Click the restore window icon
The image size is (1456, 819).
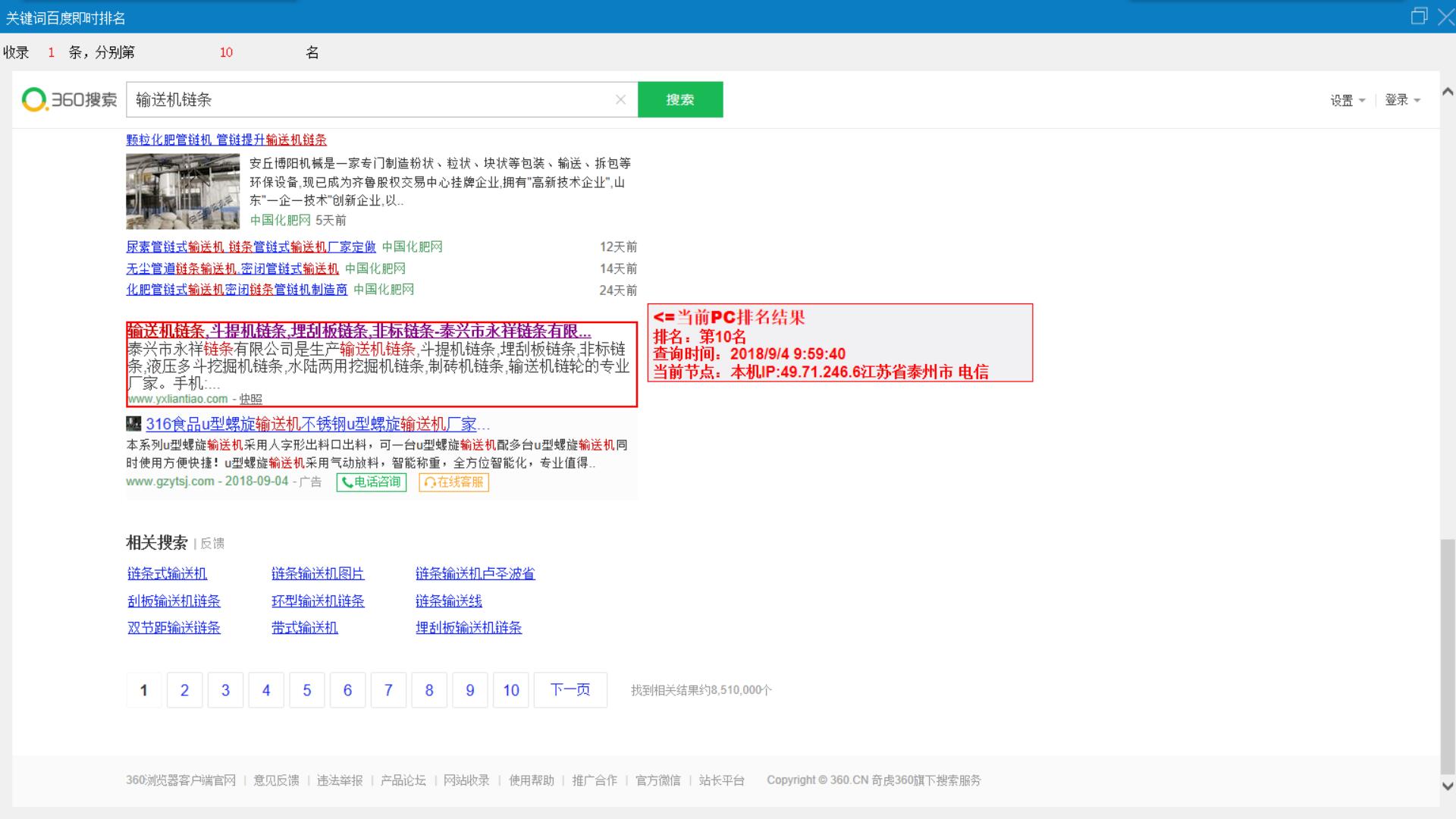coord(1418,16)
